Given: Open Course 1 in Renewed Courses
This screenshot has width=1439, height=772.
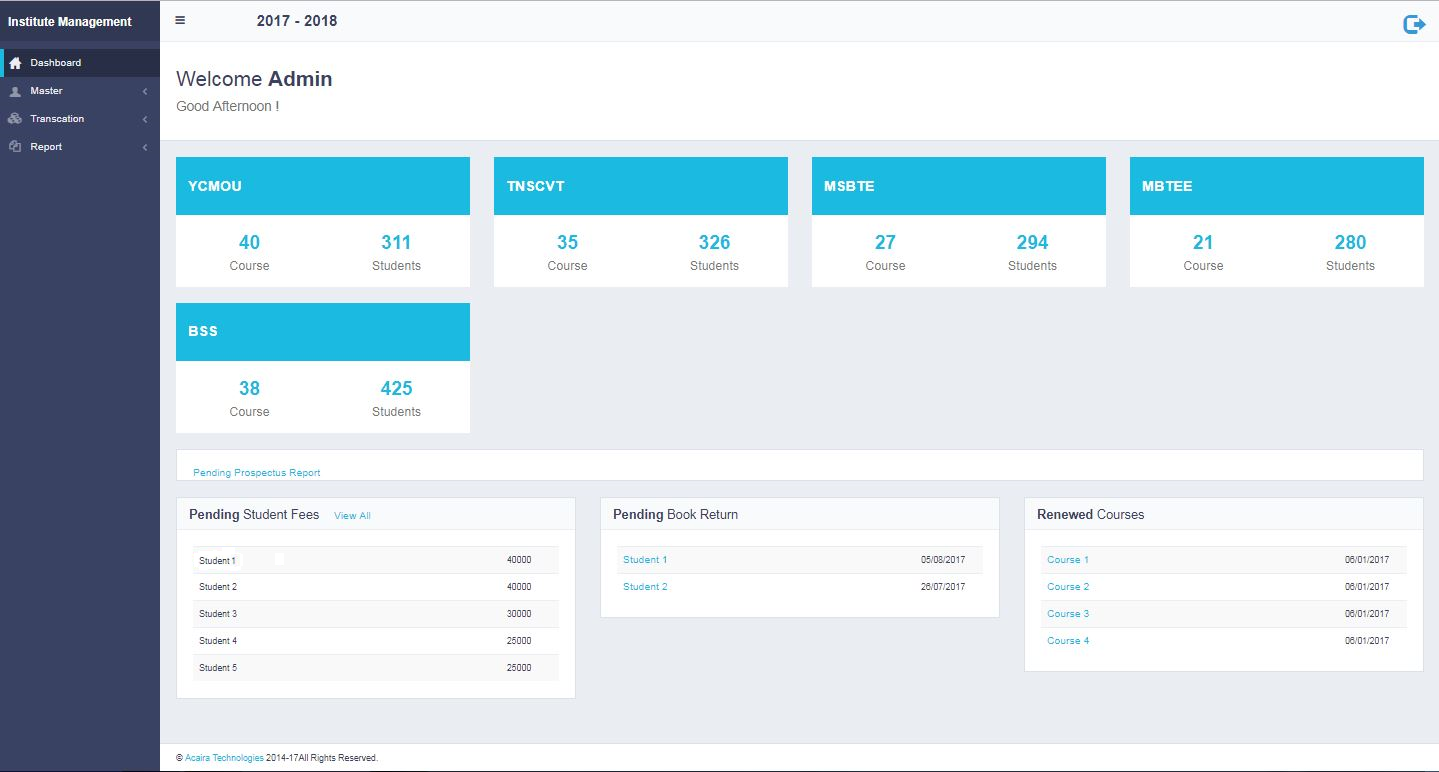Looking at the screenshot, I should pos(1068,560).
